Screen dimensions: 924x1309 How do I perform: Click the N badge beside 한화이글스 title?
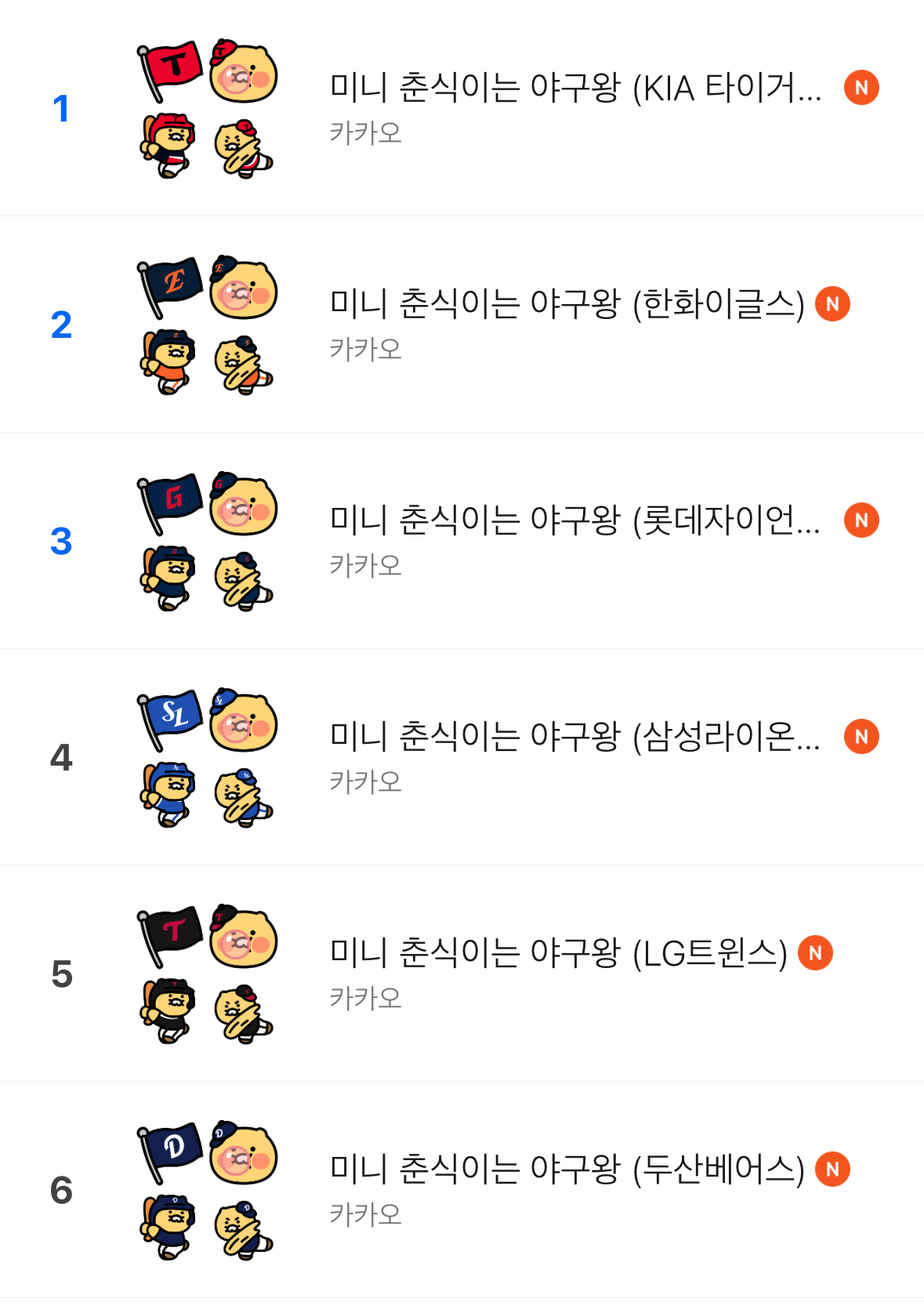click(x=832, y=304)
